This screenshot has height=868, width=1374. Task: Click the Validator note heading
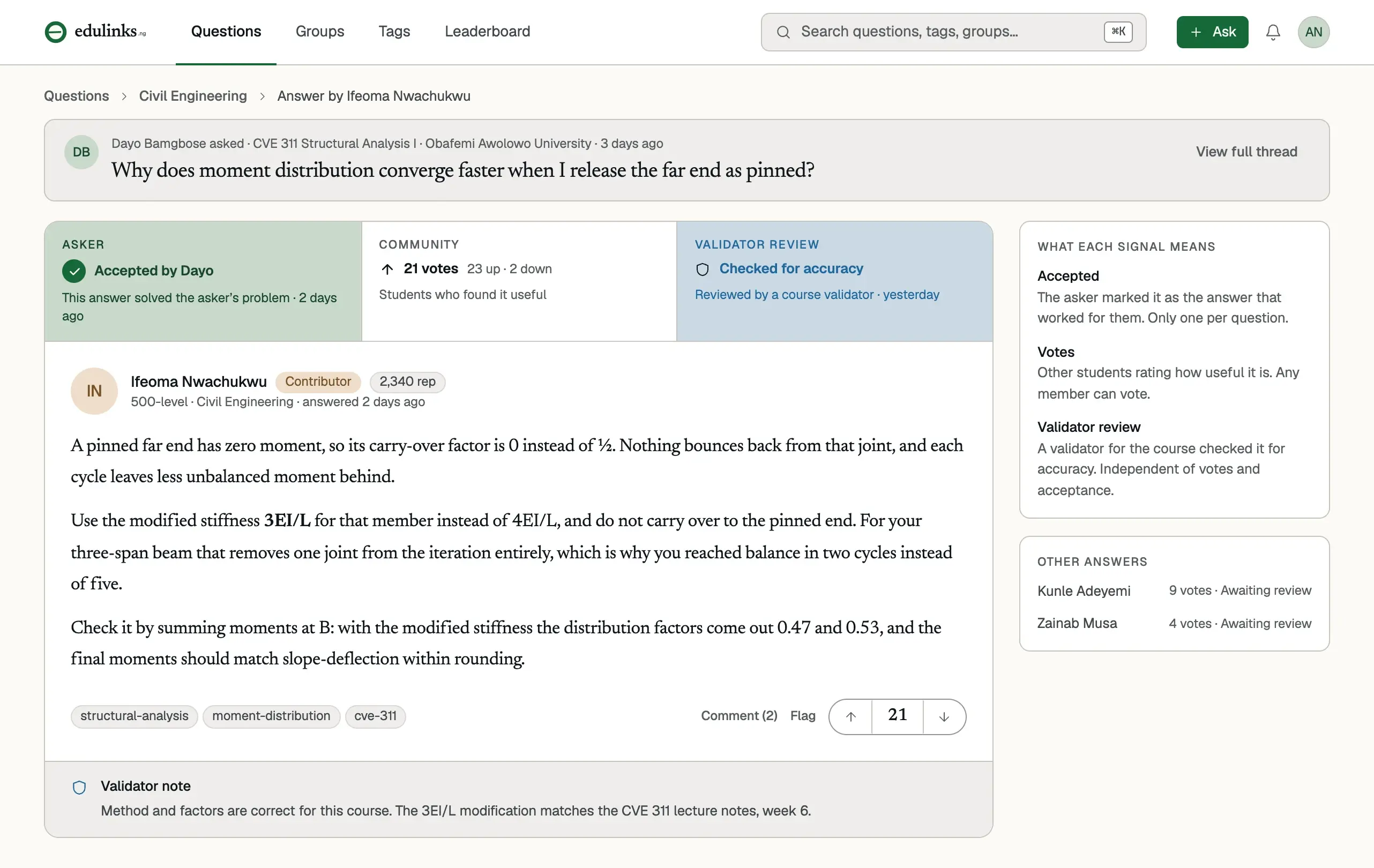[146, 786]
